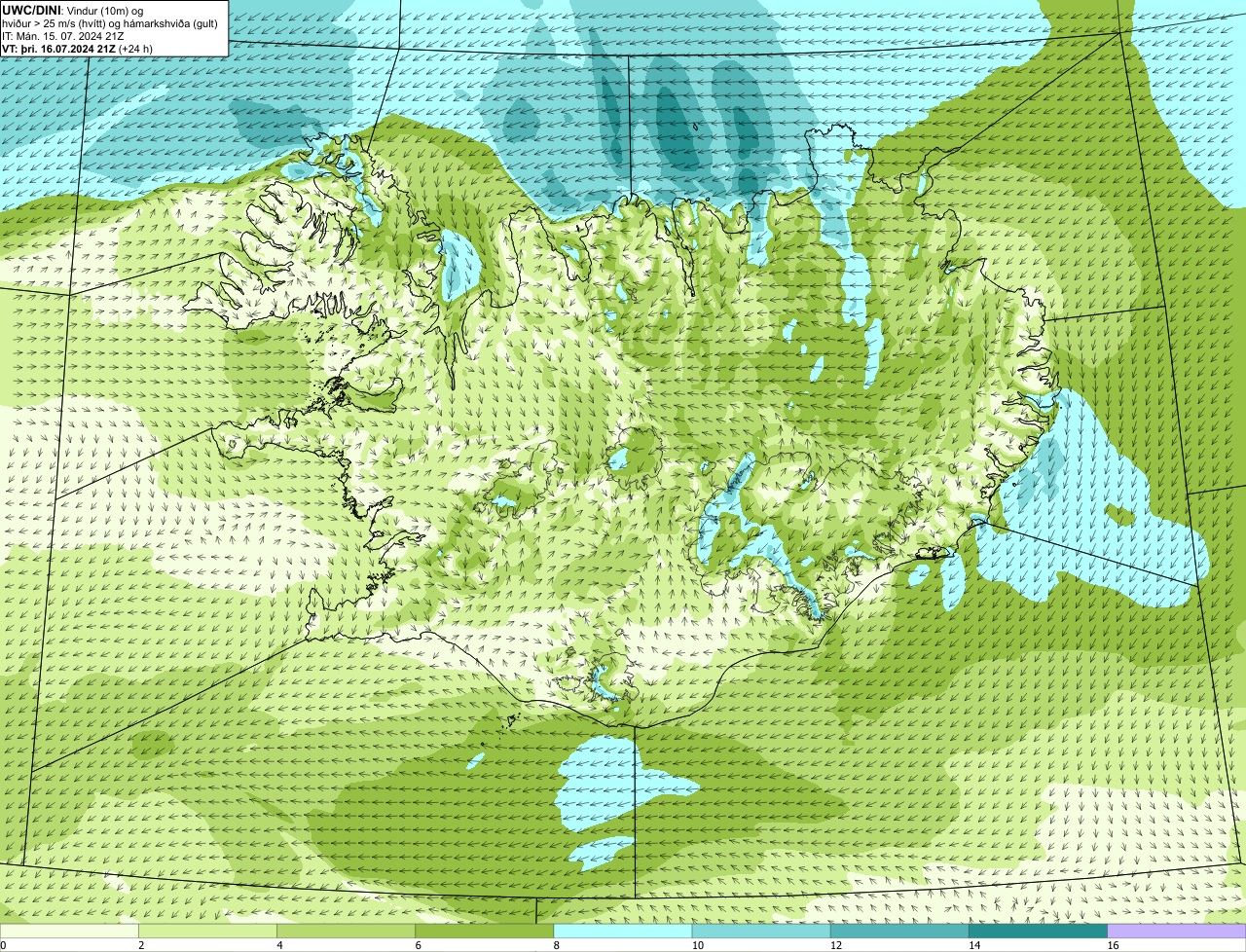Viewport: 1246px width, 952px height.
Task: Click the legend scale value 14
Action: click(974, 945)
